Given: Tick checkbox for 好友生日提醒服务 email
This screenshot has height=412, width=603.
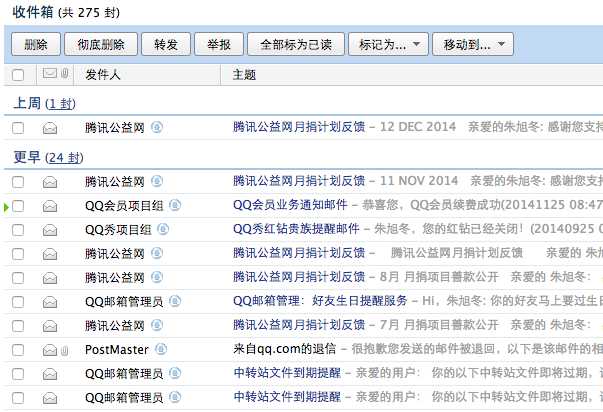Looking at the screenshot, I should (x=18, y=302).
